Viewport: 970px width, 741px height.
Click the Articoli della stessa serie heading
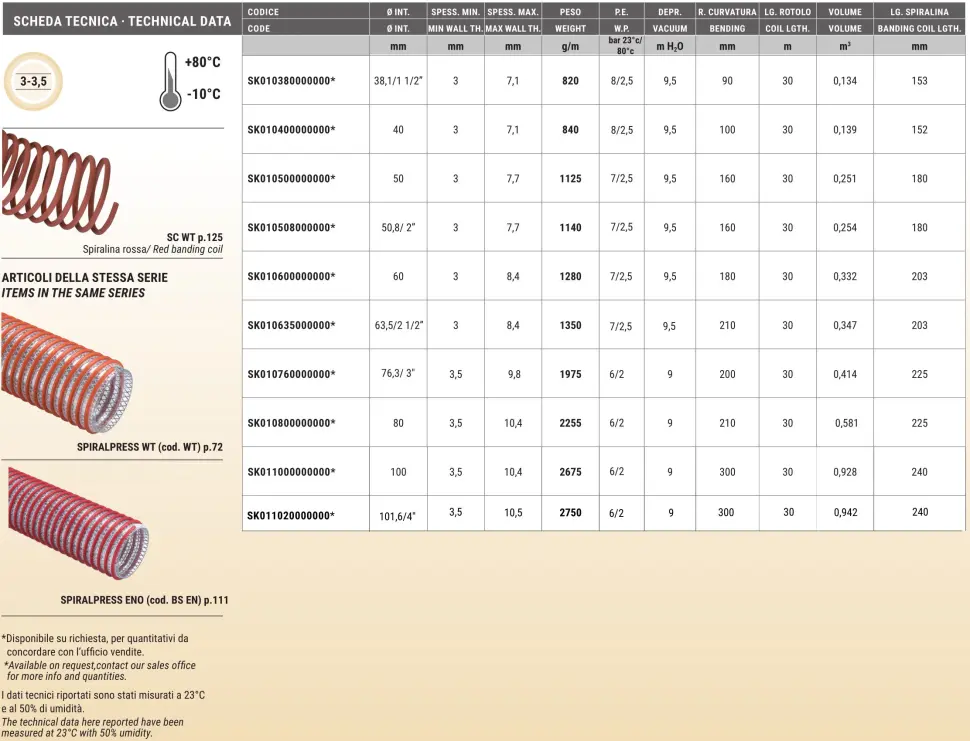tap(85, 277)
